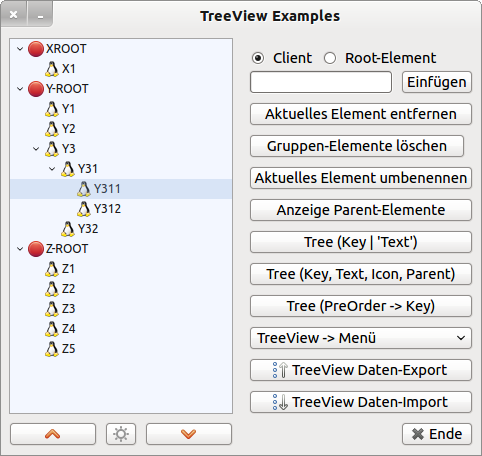Click Aktuelles Element entfernen button
482x456 pixels.
pos(361,114)
